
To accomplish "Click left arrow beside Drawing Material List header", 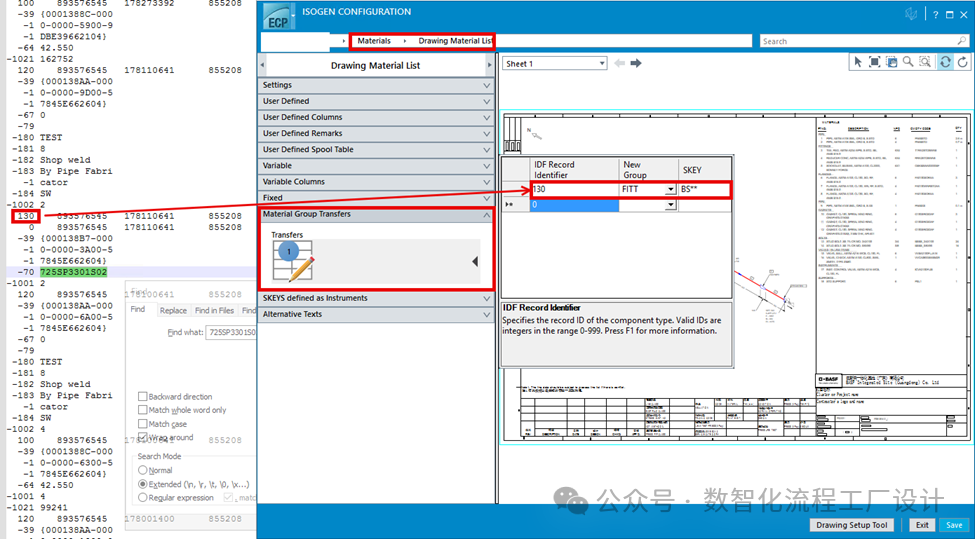I will pyautogui.click(x=262, y=65).
